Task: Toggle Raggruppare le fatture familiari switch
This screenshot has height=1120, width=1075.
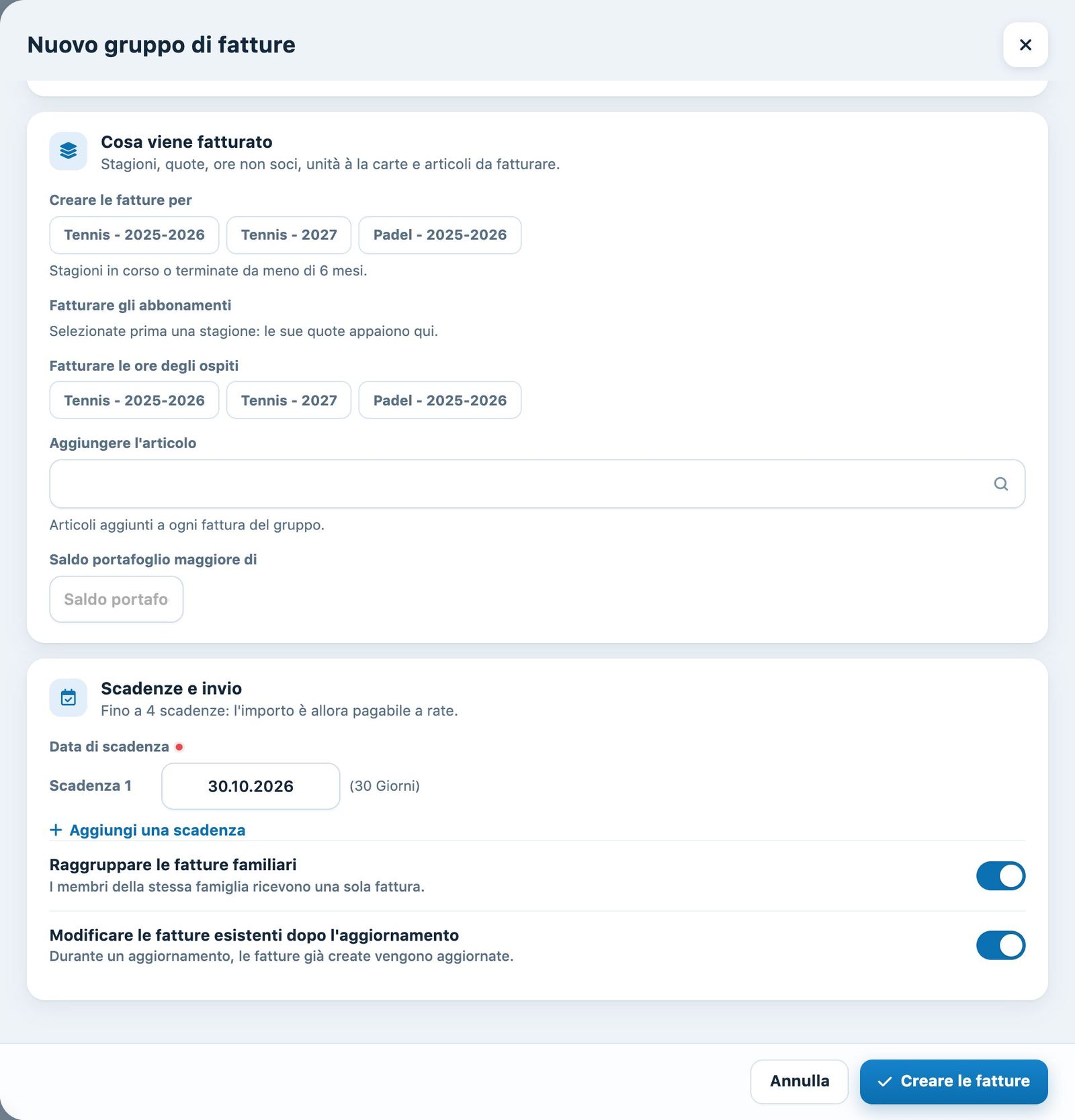Action: click(1000, 876)
